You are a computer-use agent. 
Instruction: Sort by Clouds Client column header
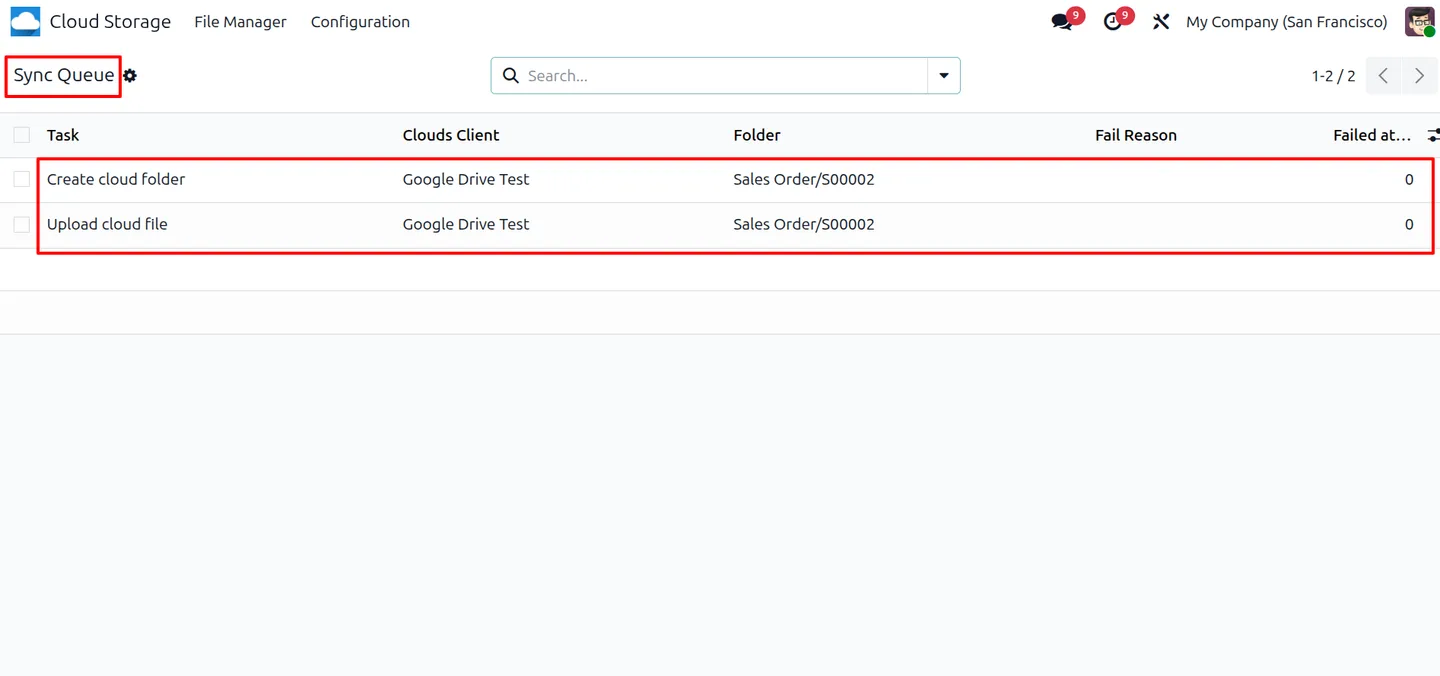[451, 135]
